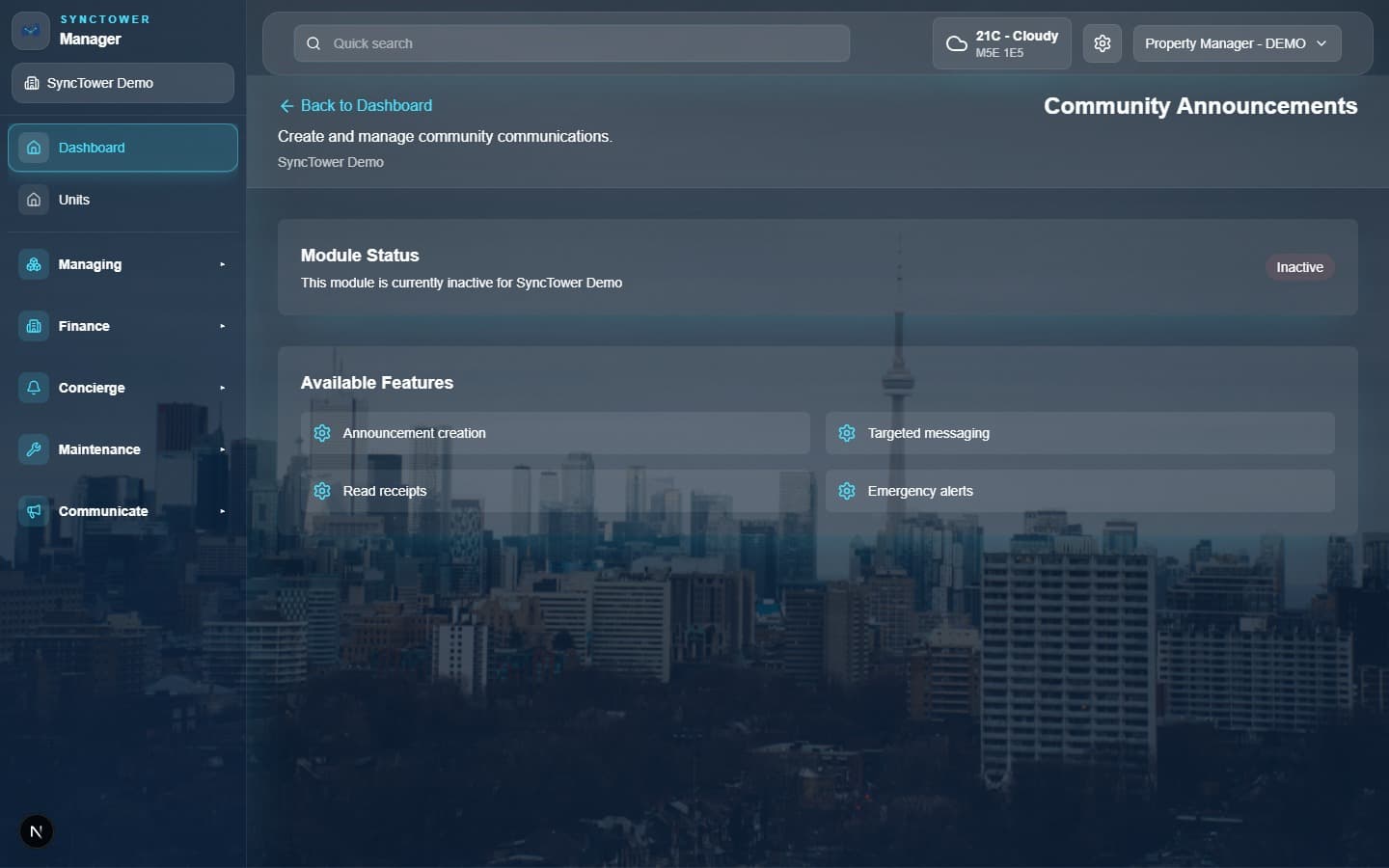Open the Announcement creation feature
Viewport: 1389px width, 868px height.
(x=556, y=433)
